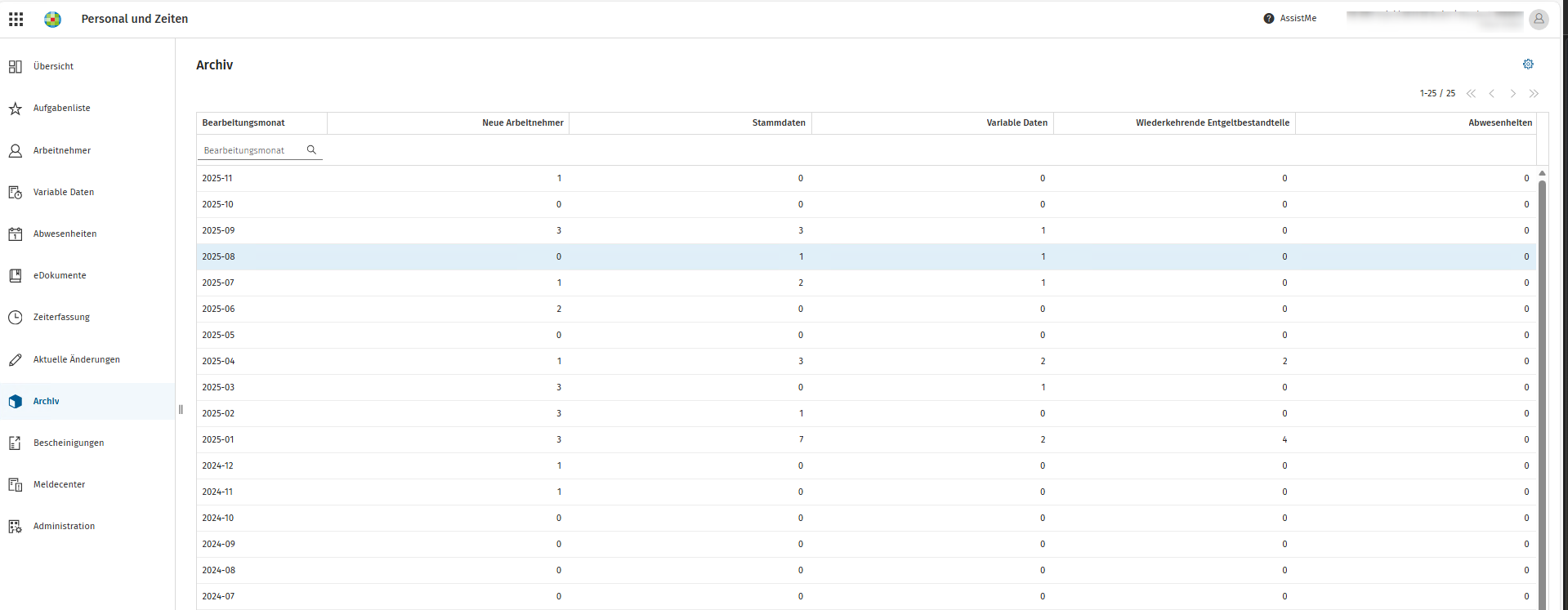1568x610 pixels.
Task: Click the Aktuelle Änderungen pencil icon
Action: point(16,359)
